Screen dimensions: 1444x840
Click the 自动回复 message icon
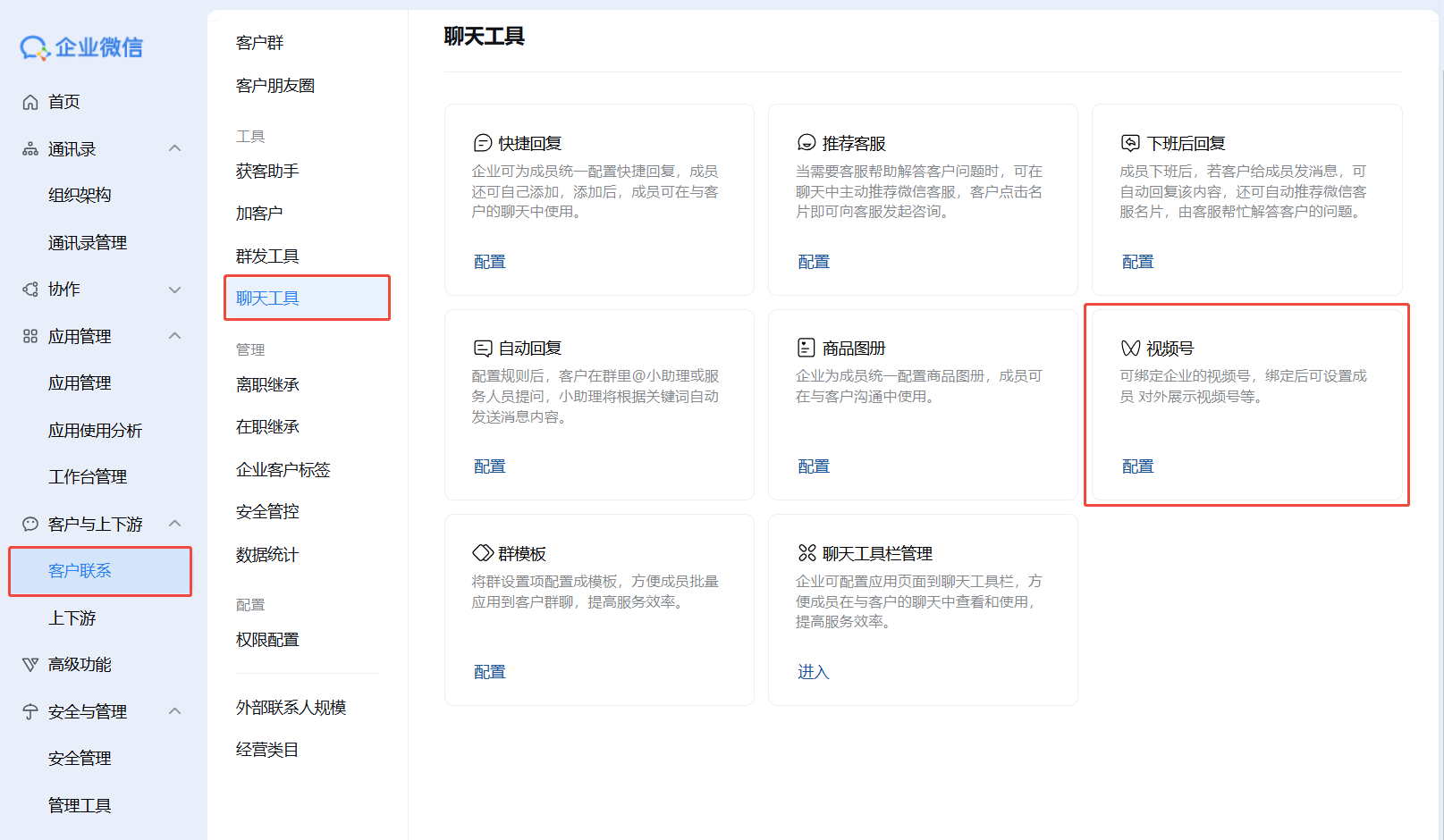(x=483, y=349)
